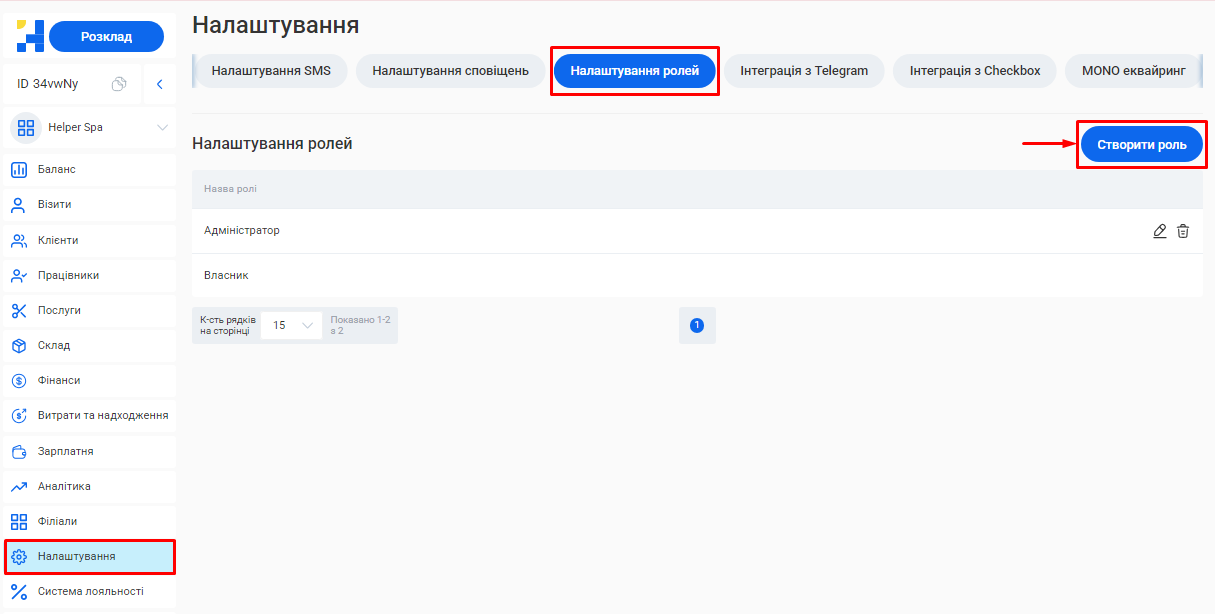Select page 1 in pagination
1215x614 pixels.
click(x=697, y=325)
